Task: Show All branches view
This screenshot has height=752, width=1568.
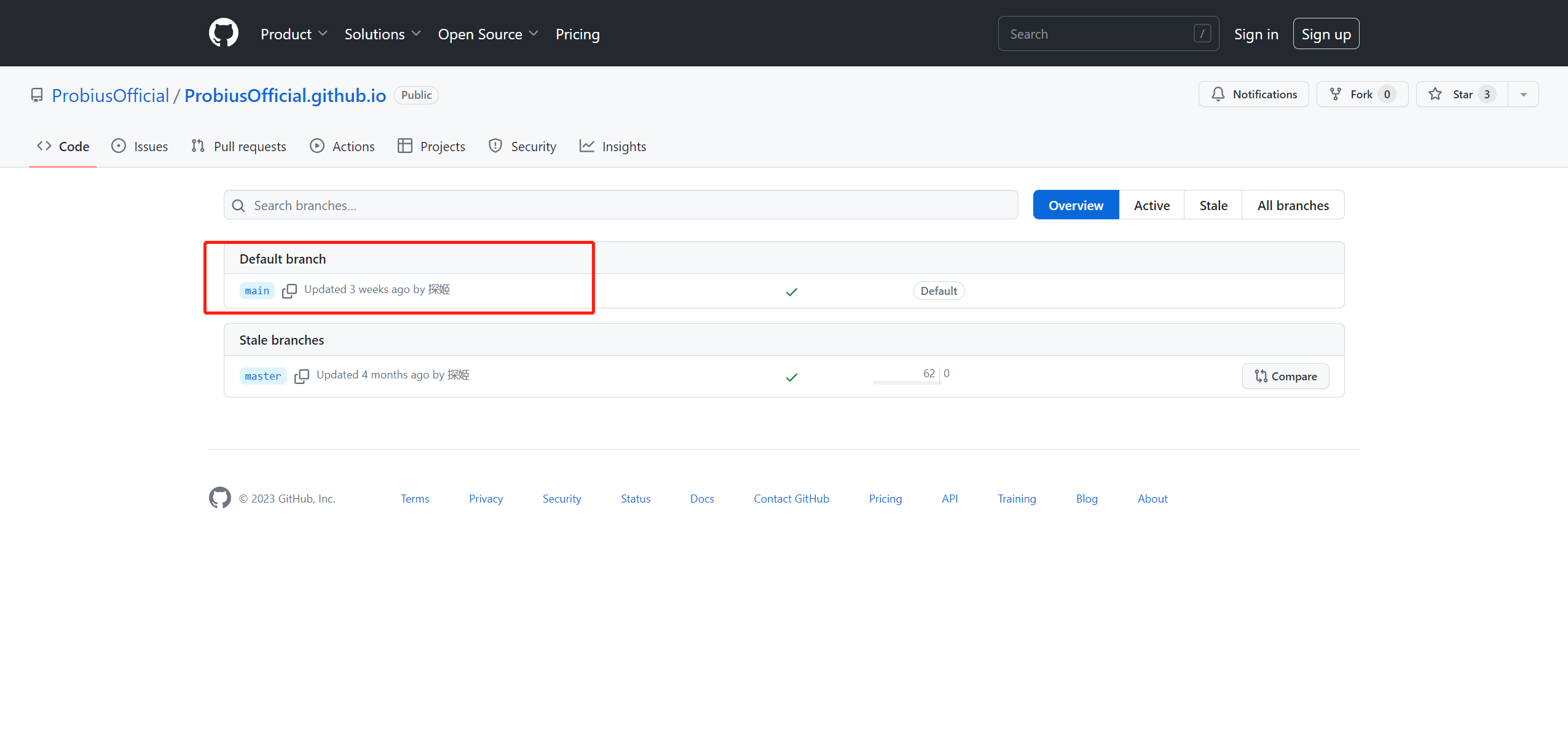Action: point(1293,205)
